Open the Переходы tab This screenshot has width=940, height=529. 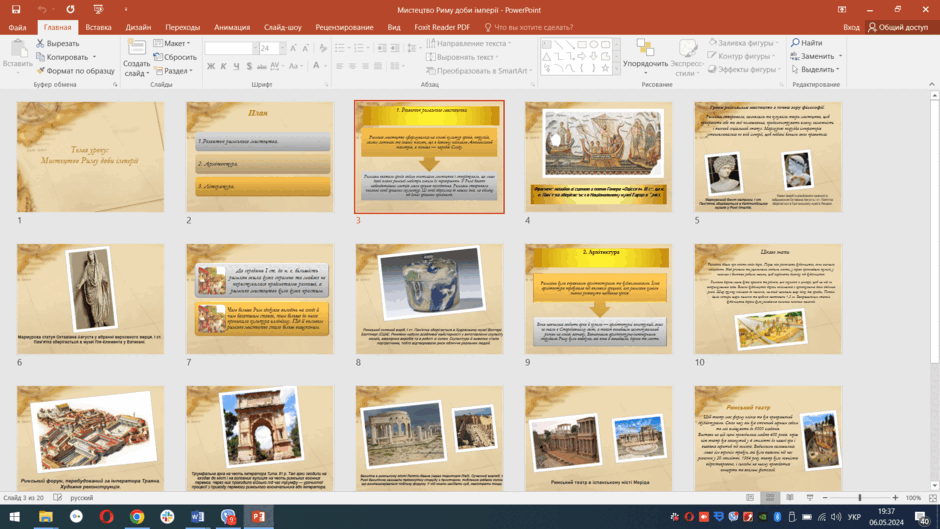coord(183,27)
